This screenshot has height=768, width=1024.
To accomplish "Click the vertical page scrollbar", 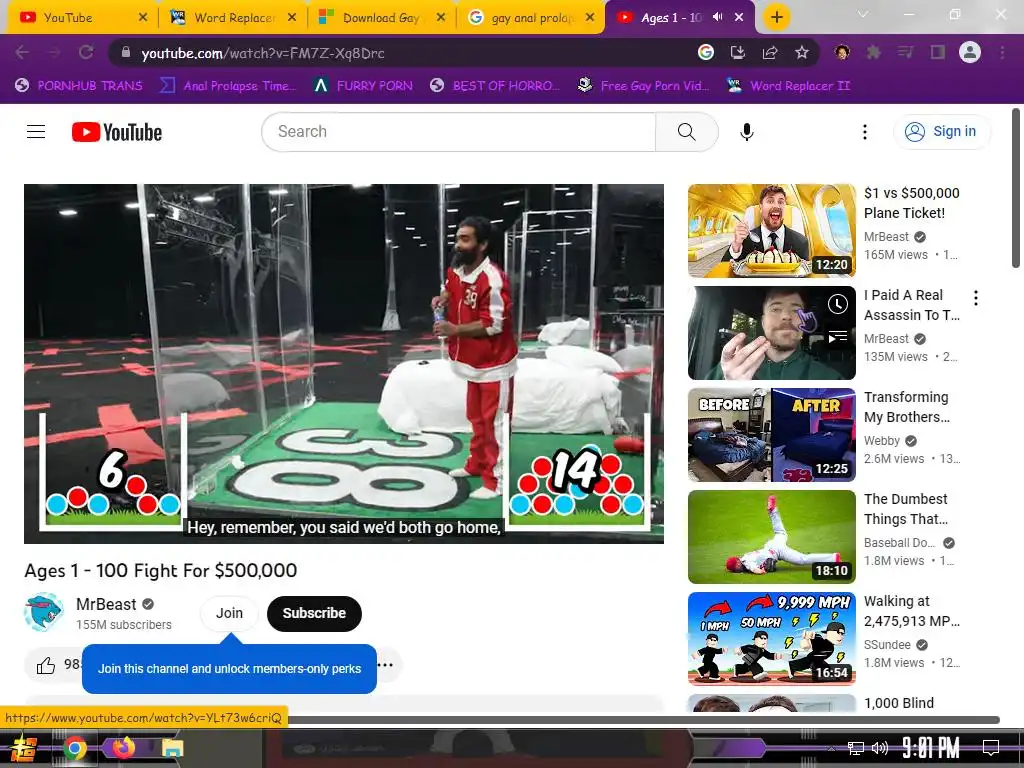I will 1016,188.
